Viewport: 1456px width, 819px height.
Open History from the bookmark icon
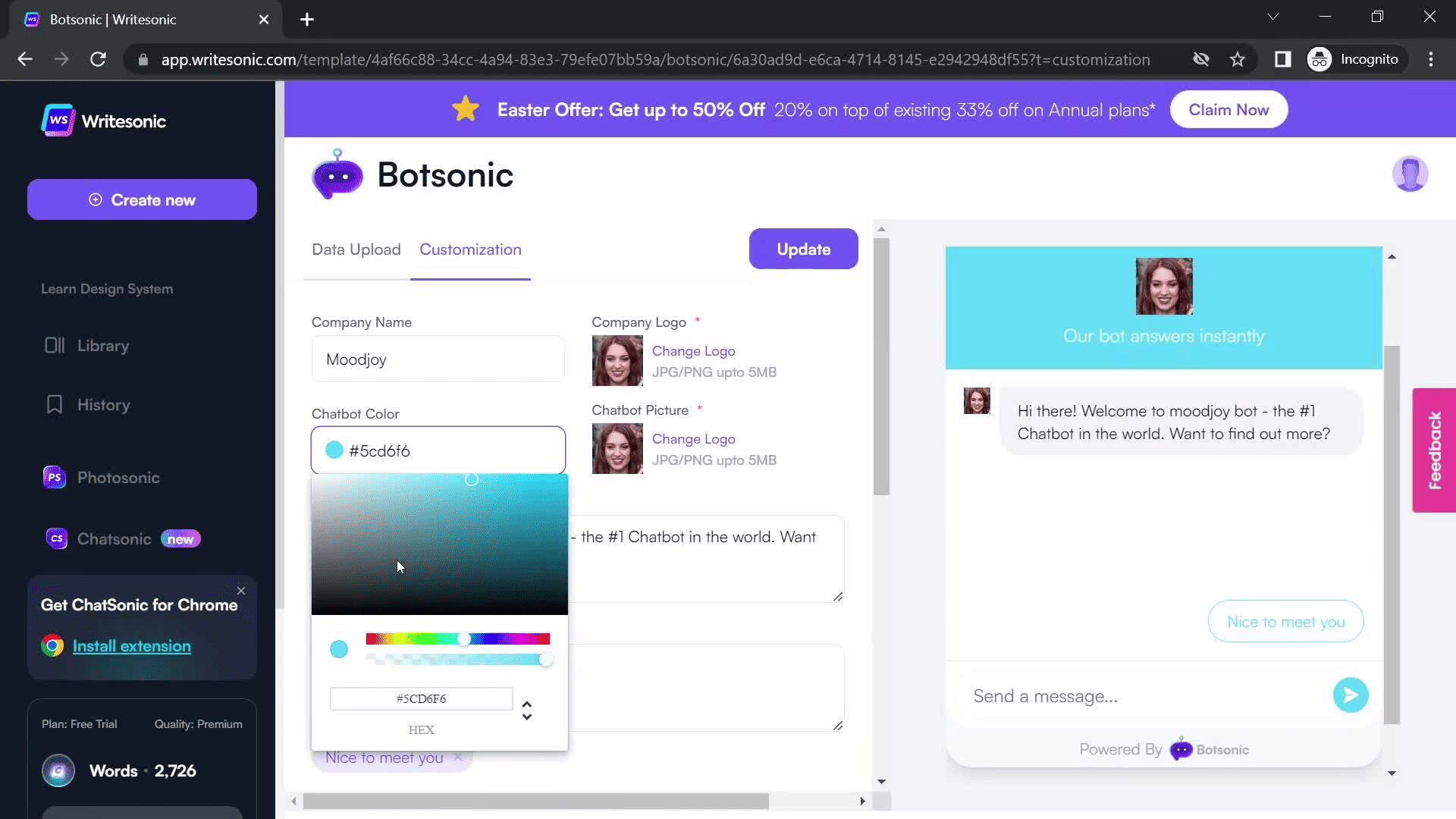[55, 405]
